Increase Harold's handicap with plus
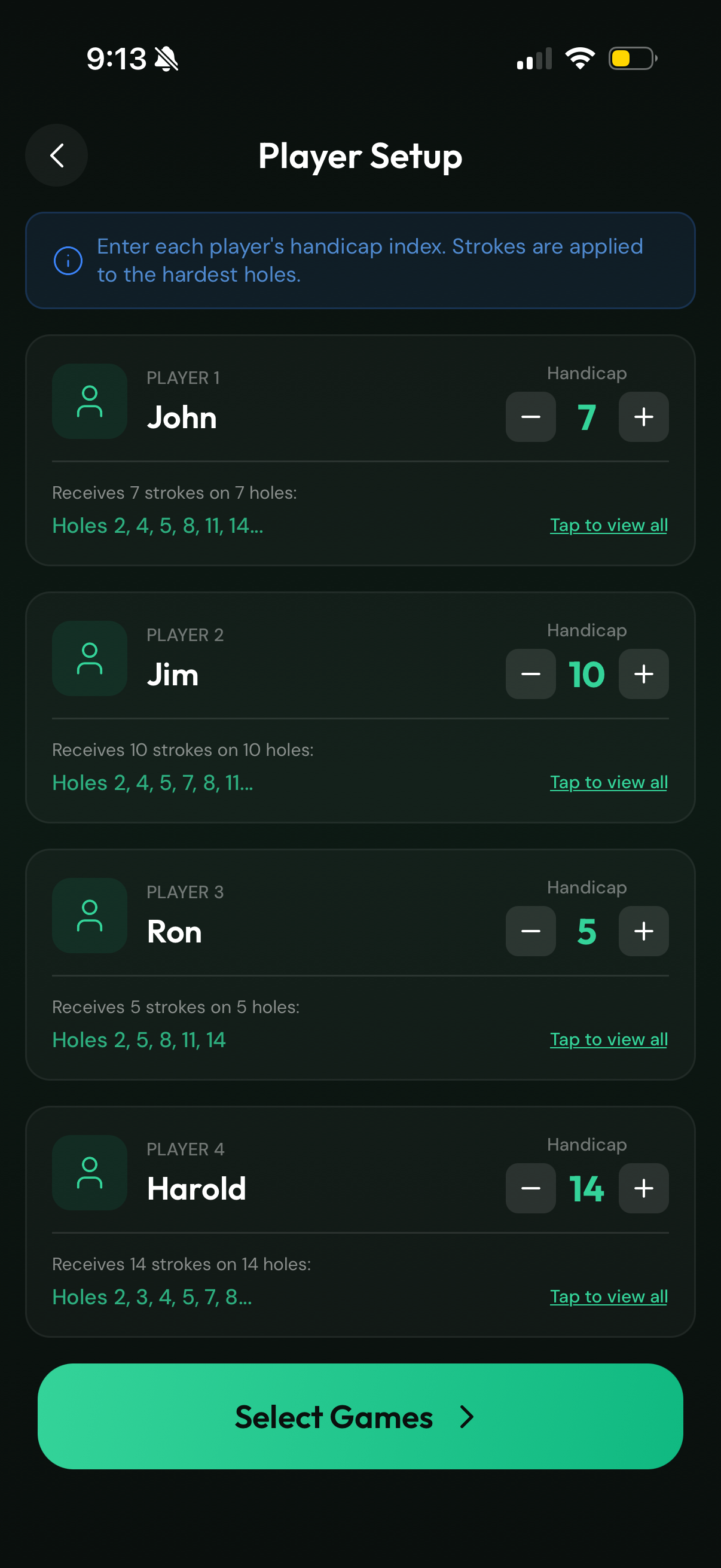The width and height of the screenshot is (721, 1568). click(643, 1189)
